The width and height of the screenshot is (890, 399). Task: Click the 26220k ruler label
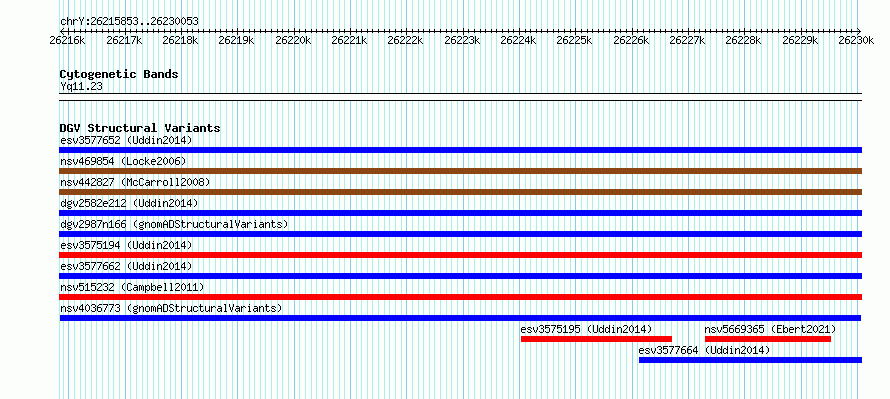pyautogui.click(x=293, y=40)
